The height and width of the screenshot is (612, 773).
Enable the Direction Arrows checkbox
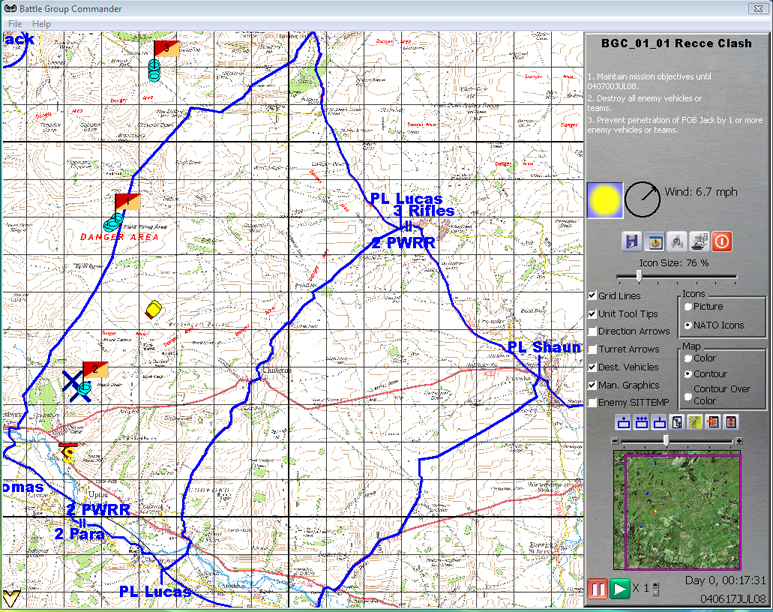[x=593, y=332]
